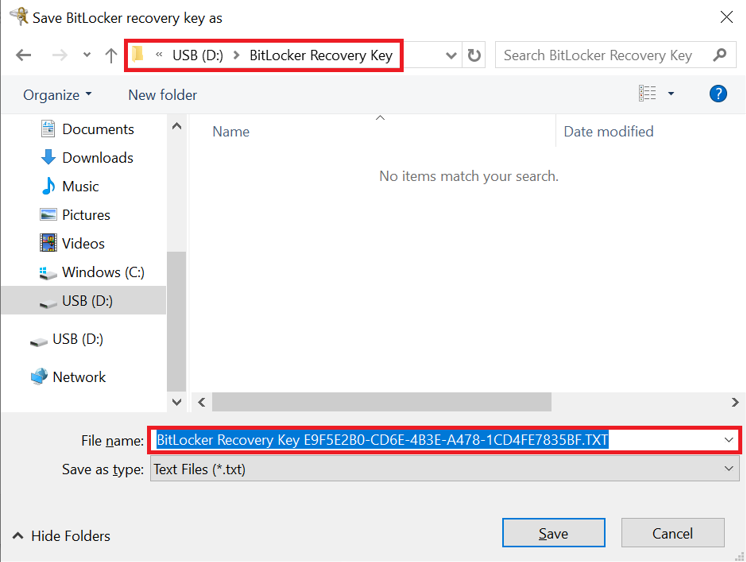Open recent locations dropdown arrow

[x=87, y=55]
